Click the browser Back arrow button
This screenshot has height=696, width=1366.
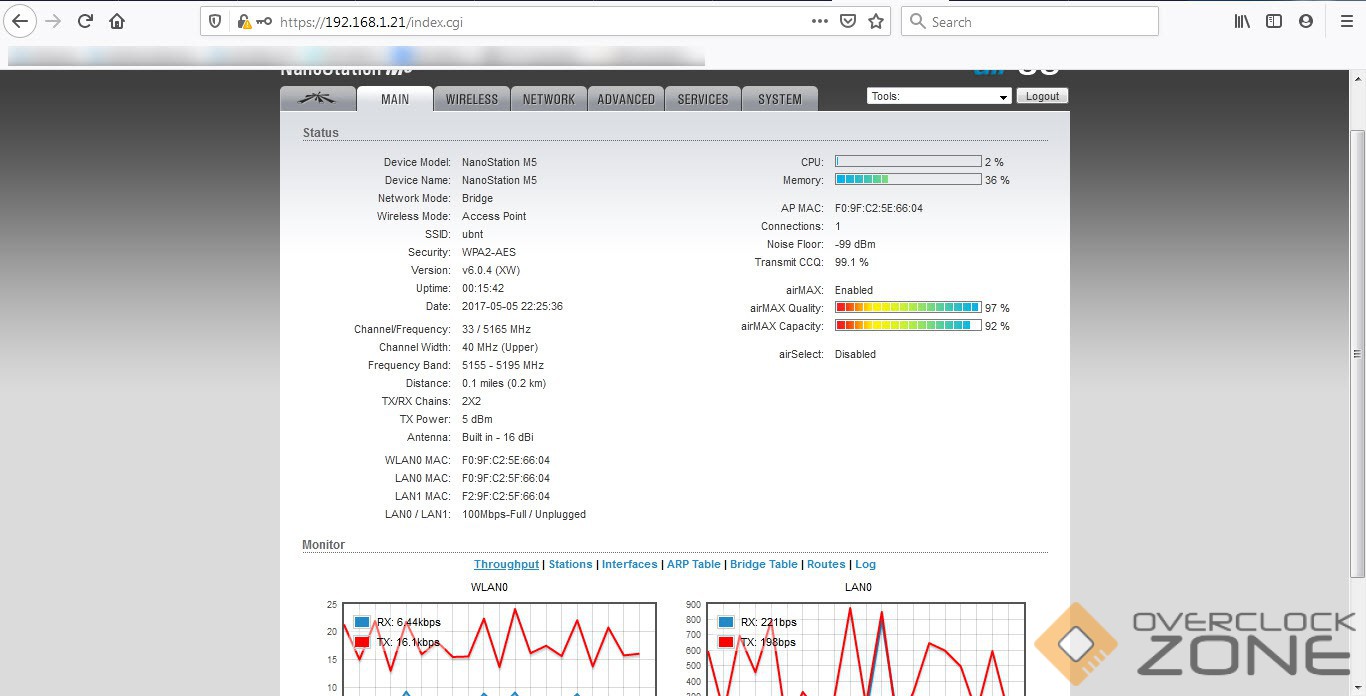(x=21, y=21)
